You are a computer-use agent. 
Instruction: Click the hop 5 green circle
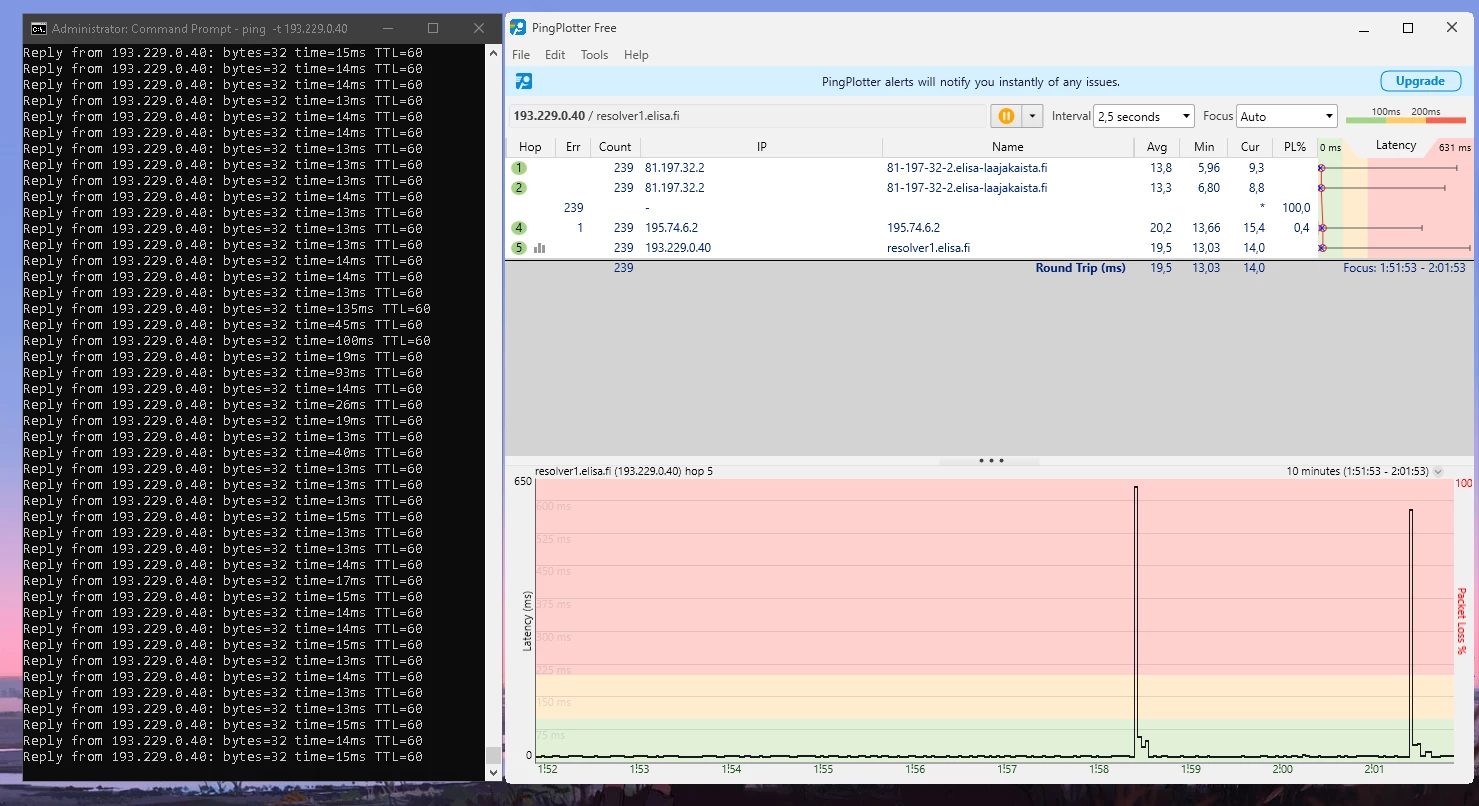click(519, 248)
